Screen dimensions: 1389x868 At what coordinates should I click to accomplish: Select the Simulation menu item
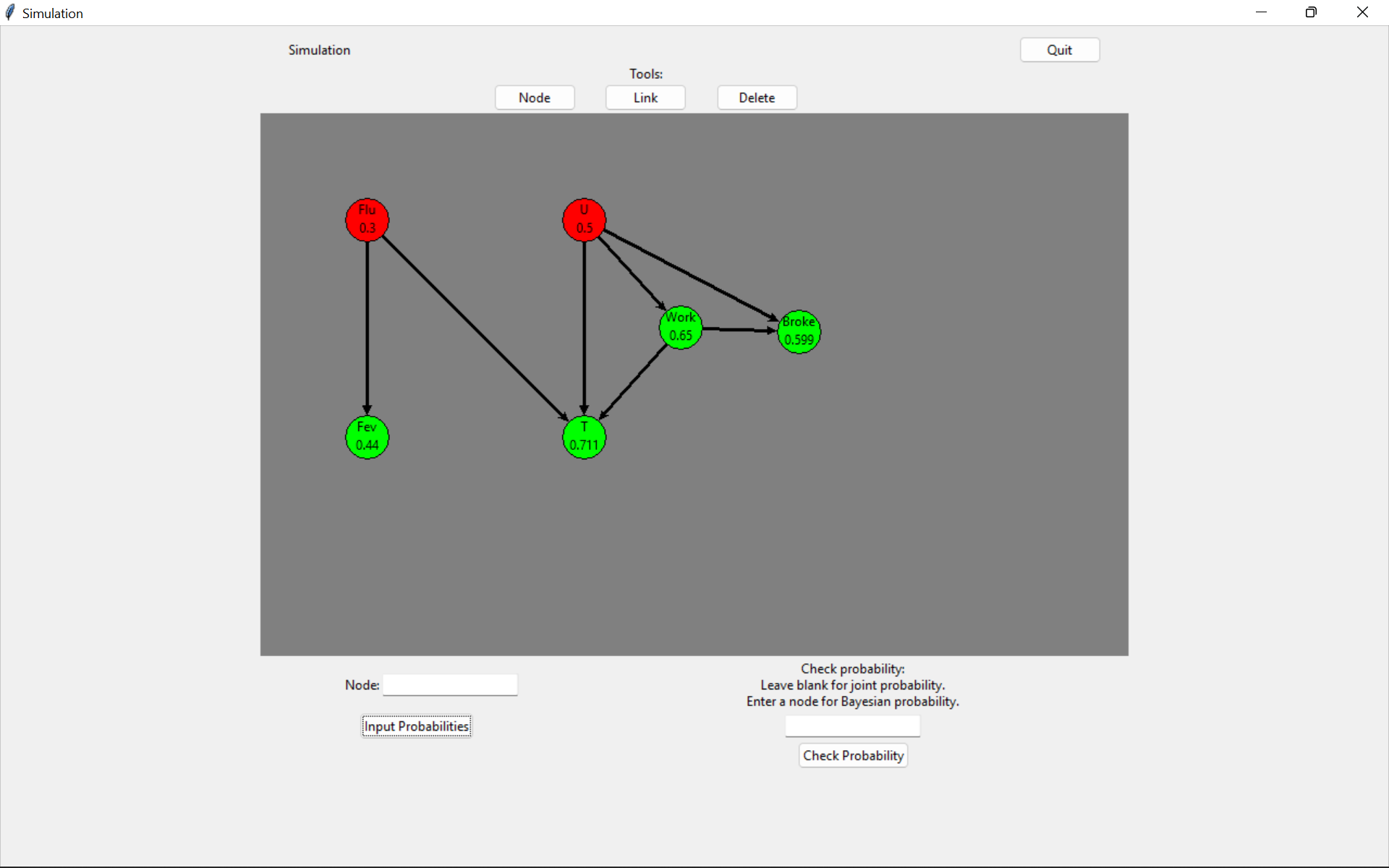pos(318,50)
